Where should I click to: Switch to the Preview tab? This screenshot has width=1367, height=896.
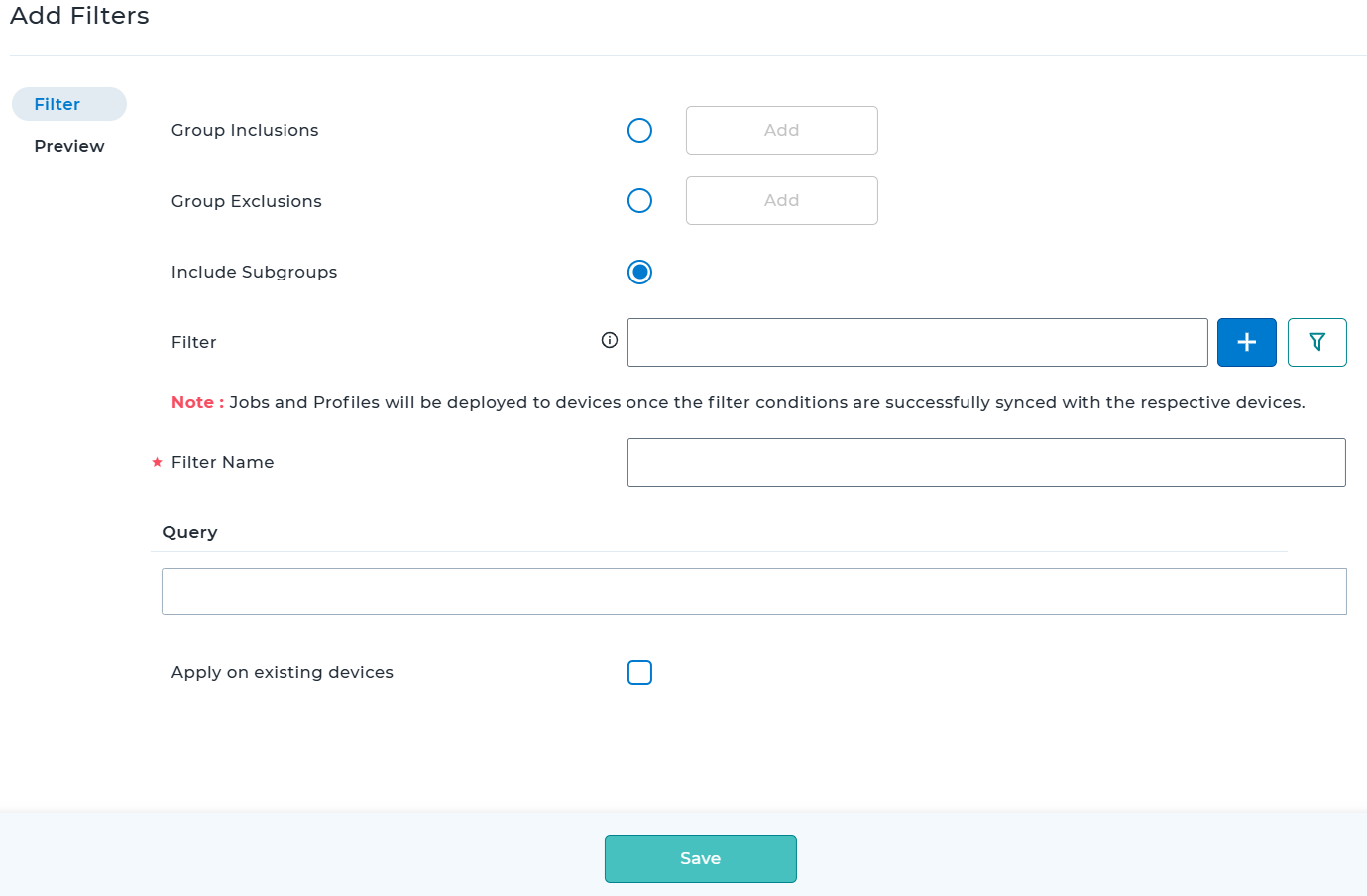(x=69, y=146)
